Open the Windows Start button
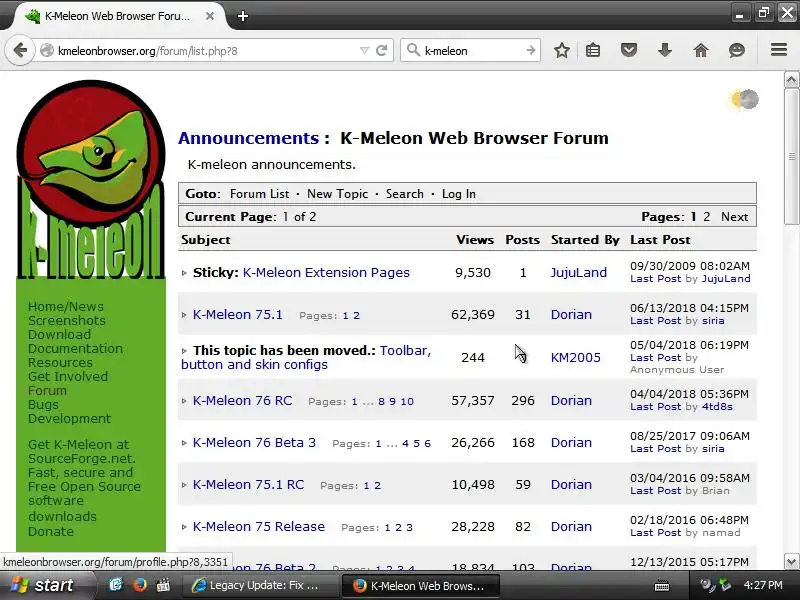Screen dimensions: 800x600 (x=47, y=585)
